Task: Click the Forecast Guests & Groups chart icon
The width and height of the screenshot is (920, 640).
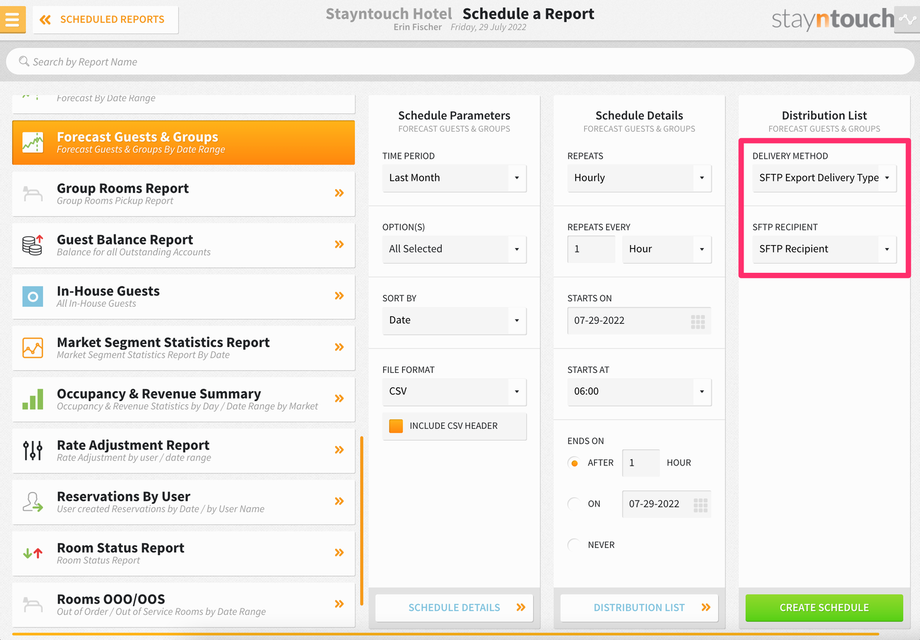Action: 33,142
